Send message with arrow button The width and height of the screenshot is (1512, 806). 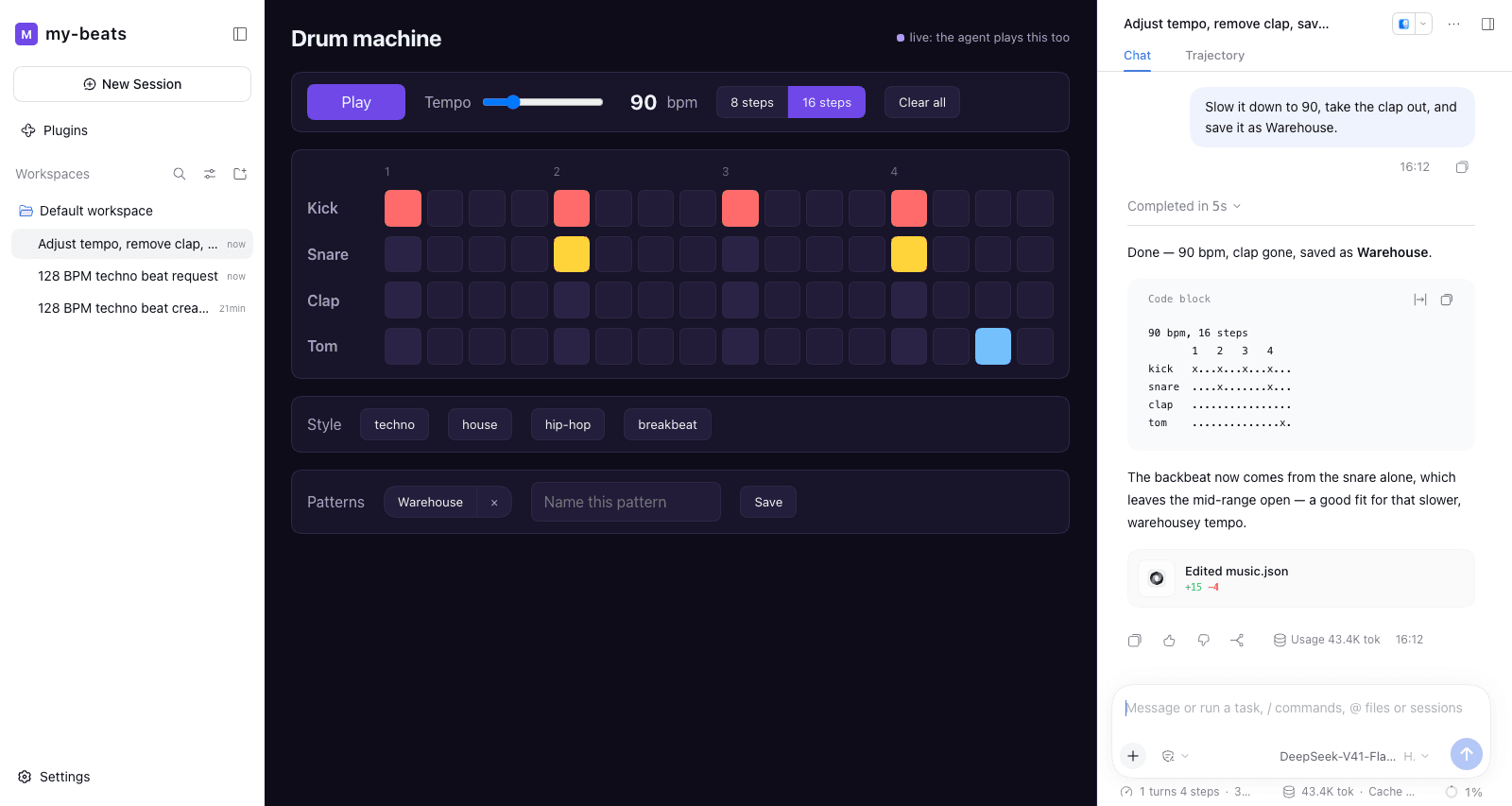point(1467,754)
